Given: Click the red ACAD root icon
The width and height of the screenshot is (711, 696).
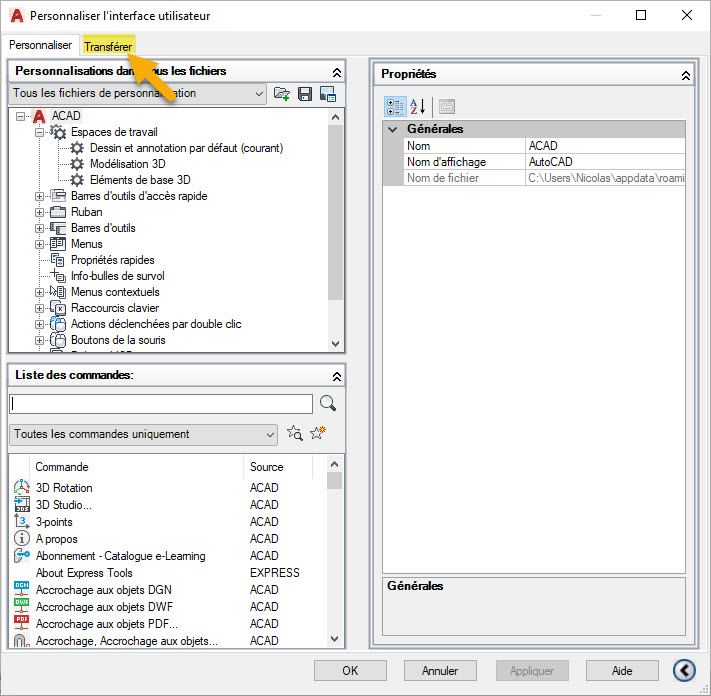Looking at the screenshot, I should [39, 117].
